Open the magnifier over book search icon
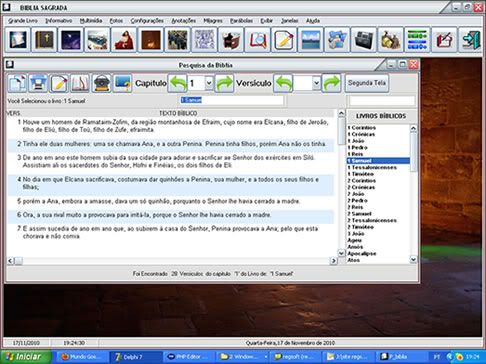This screenshot has width=486, height=364. click(x=257, y=40)
